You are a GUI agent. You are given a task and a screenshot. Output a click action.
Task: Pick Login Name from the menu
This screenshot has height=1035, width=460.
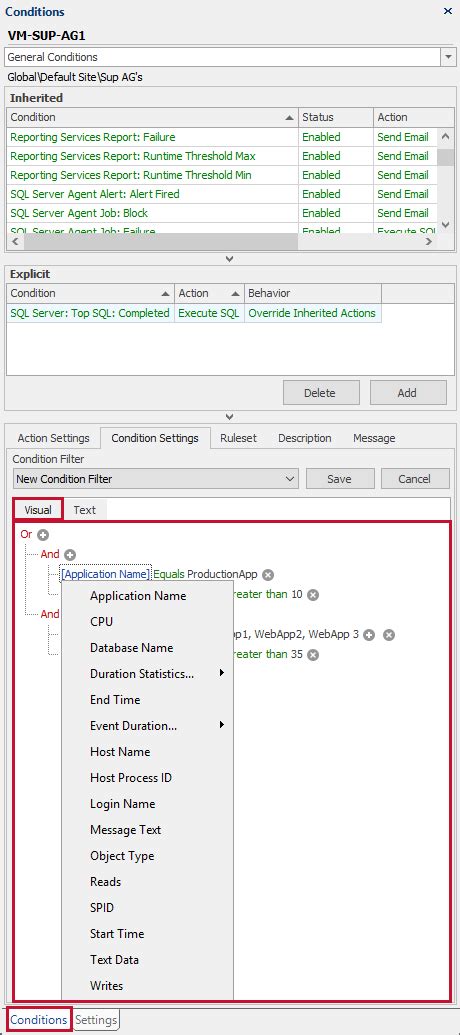[147, 804]
